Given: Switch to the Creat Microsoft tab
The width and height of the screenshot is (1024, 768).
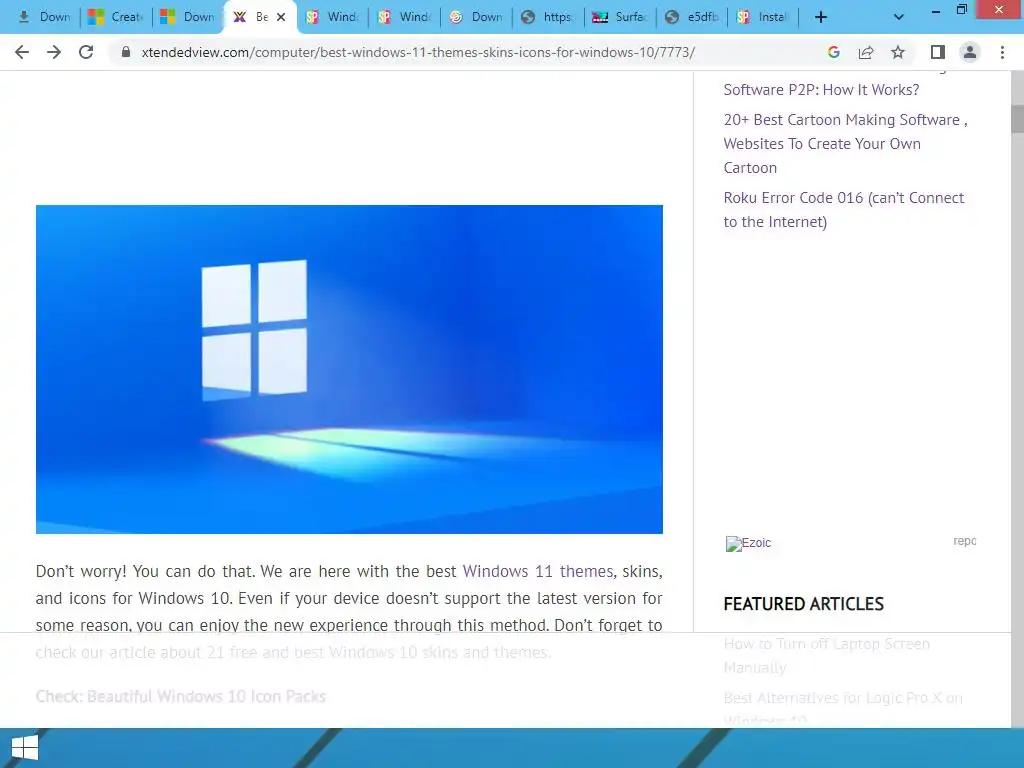Looking at the screenshot, I should (116, 18).
